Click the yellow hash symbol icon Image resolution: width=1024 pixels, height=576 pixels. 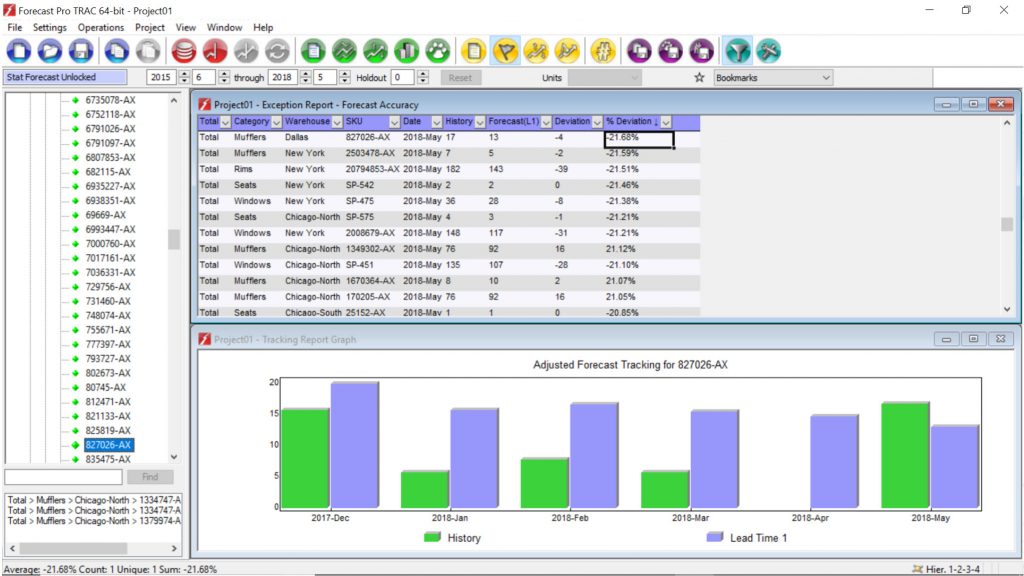(603, 51)
